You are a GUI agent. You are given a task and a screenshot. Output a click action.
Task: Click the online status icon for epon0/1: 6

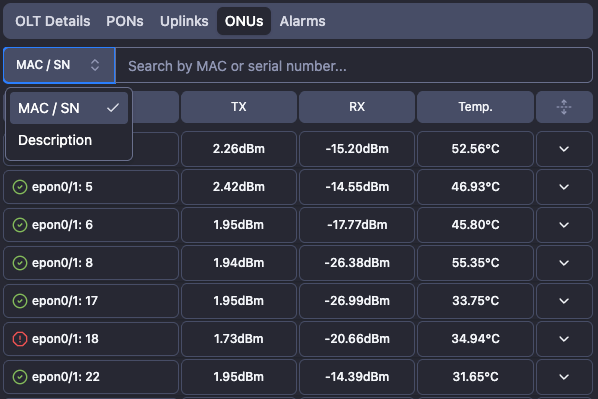pyautogui.click(x=20, y=225)
